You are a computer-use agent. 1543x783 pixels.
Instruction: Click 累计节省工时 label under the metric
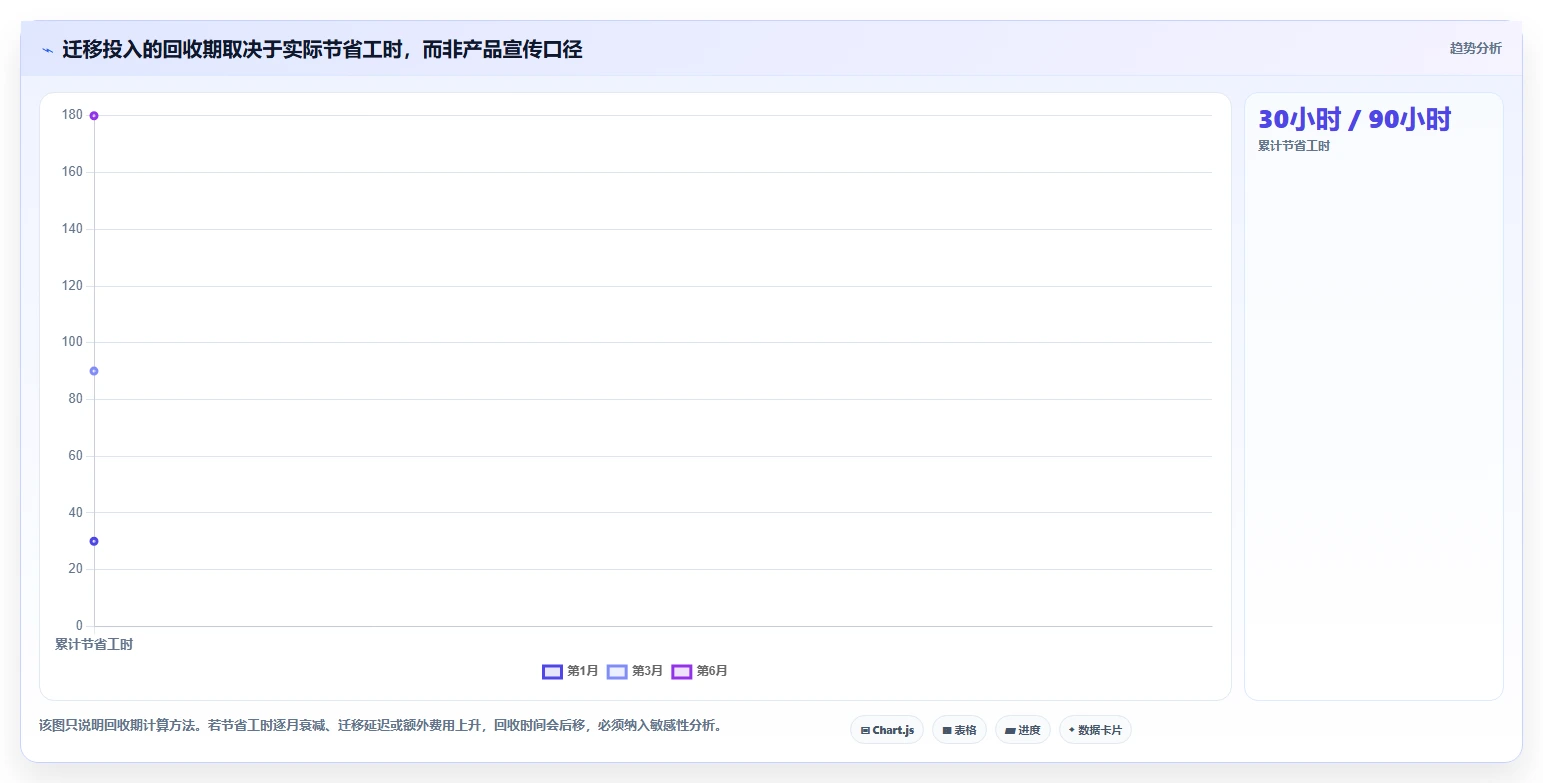1294,146
